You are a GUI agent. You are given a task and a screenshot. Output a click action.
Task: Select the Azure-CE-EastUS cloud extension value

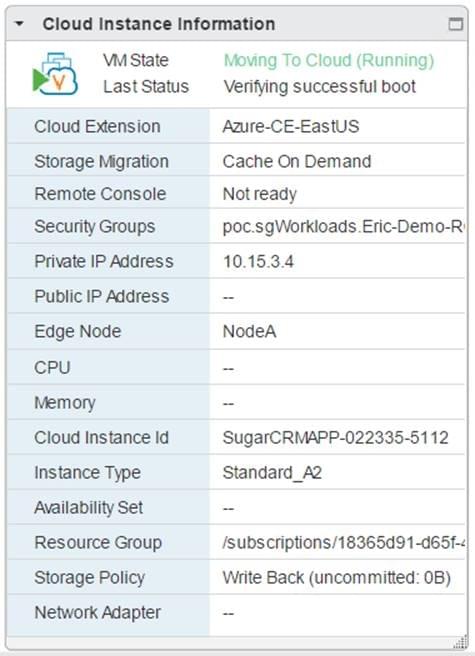click(291, 126)
